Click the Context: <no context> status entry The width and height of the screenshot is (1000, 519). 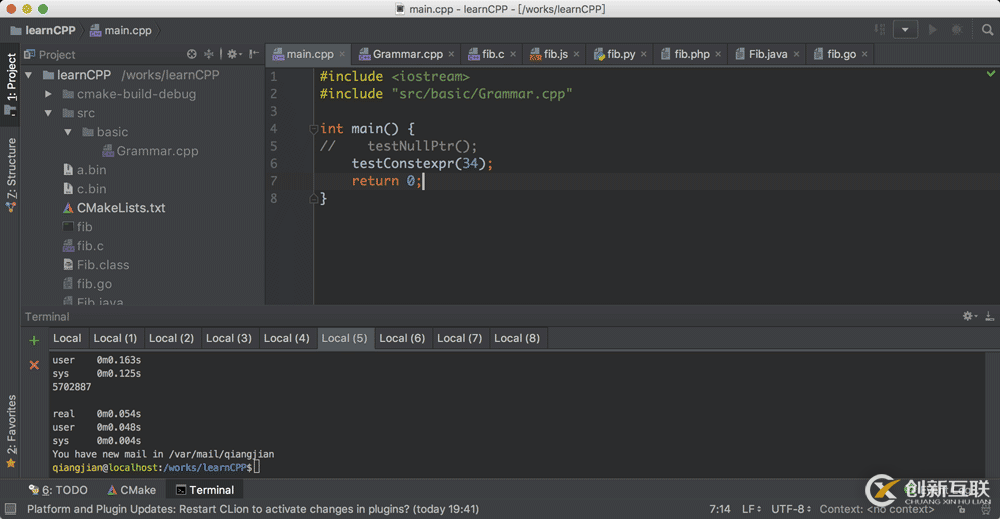877,509
